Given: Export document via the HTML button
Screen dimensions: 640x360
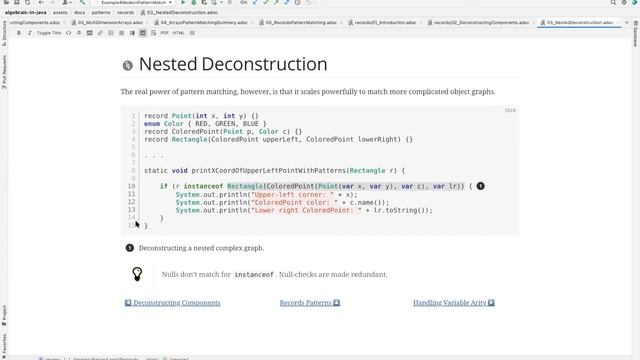Looking at the screenshot, I should tap(178, 33).
